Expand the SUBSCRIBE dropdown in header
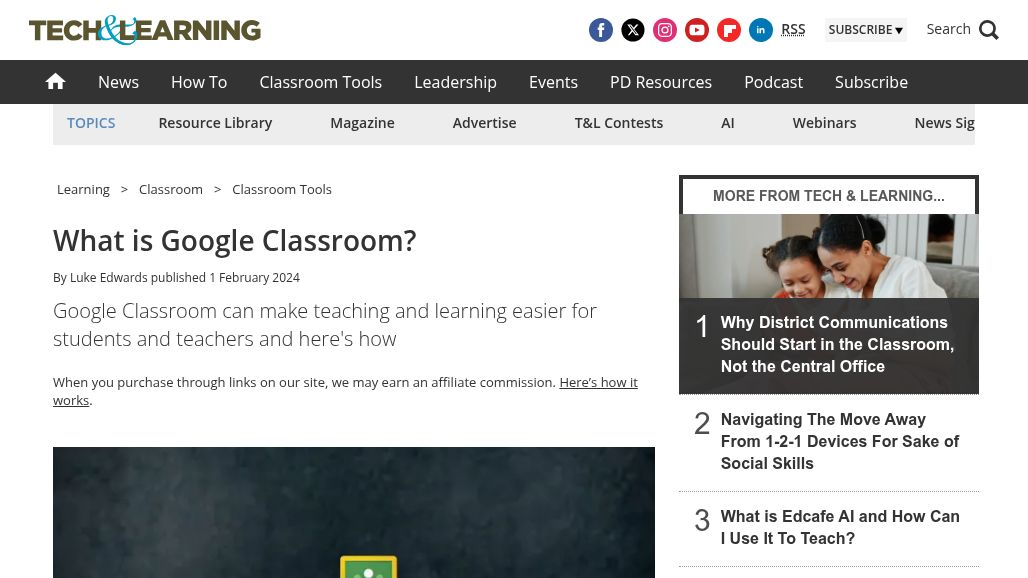 (x=865, y=30)
